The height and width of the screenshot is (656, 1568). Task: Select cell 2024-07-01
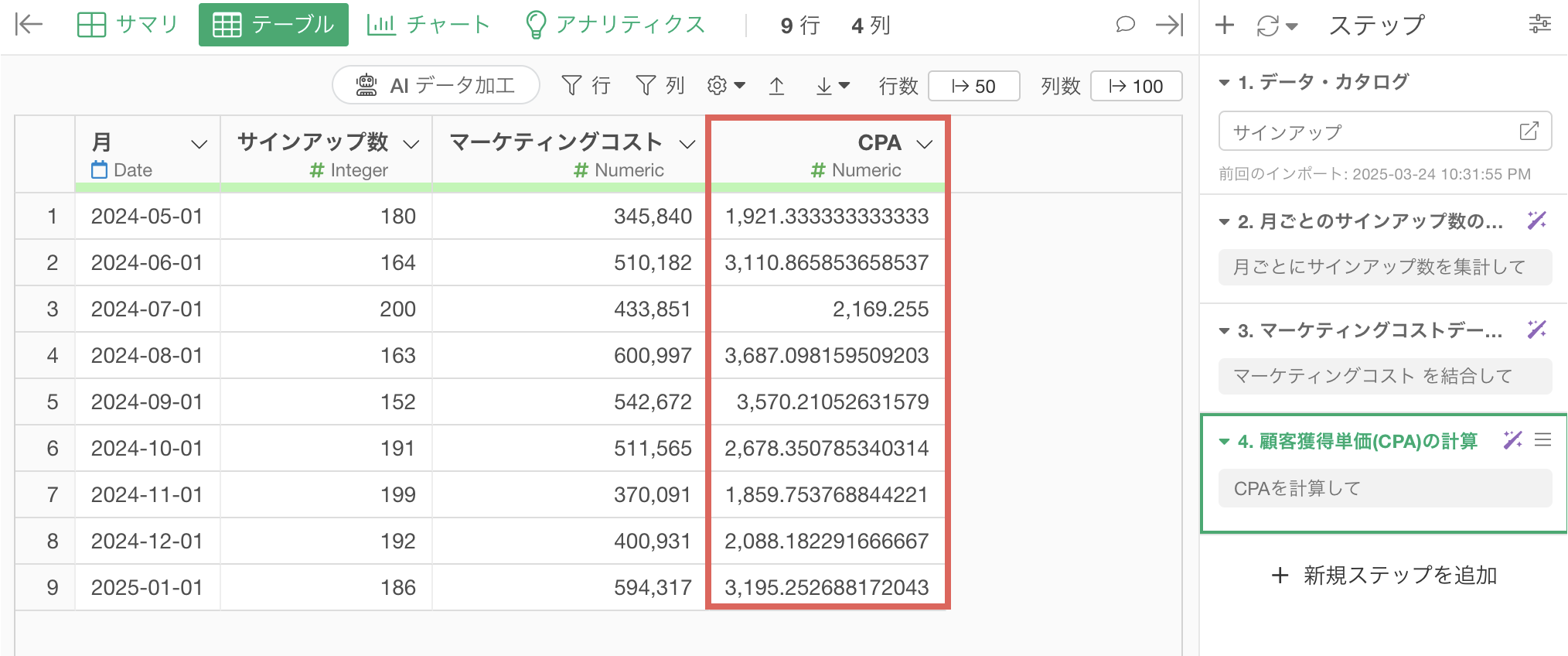[148, 309]
